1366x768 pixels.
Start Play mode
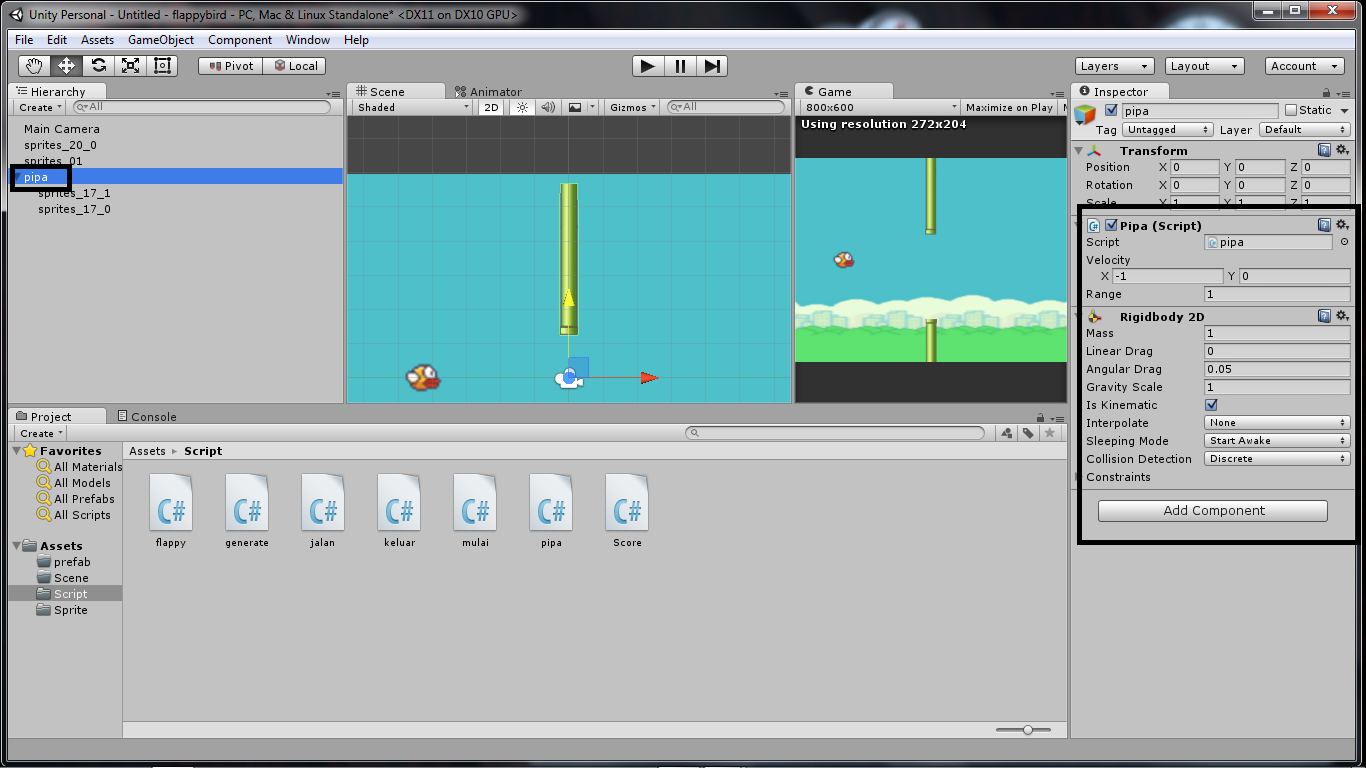[648, 66]
